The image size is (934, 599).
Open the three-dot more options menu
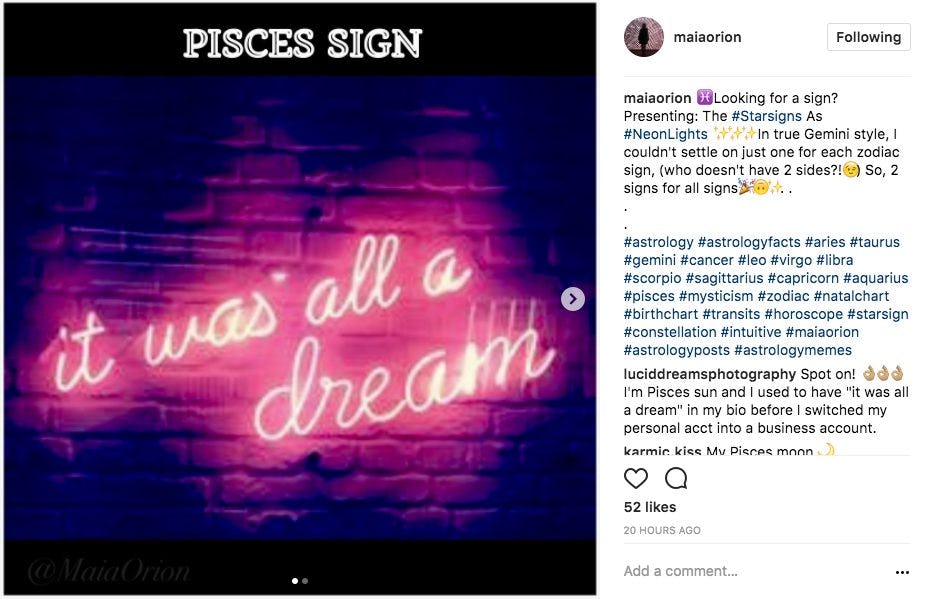[x=902, y=572]
